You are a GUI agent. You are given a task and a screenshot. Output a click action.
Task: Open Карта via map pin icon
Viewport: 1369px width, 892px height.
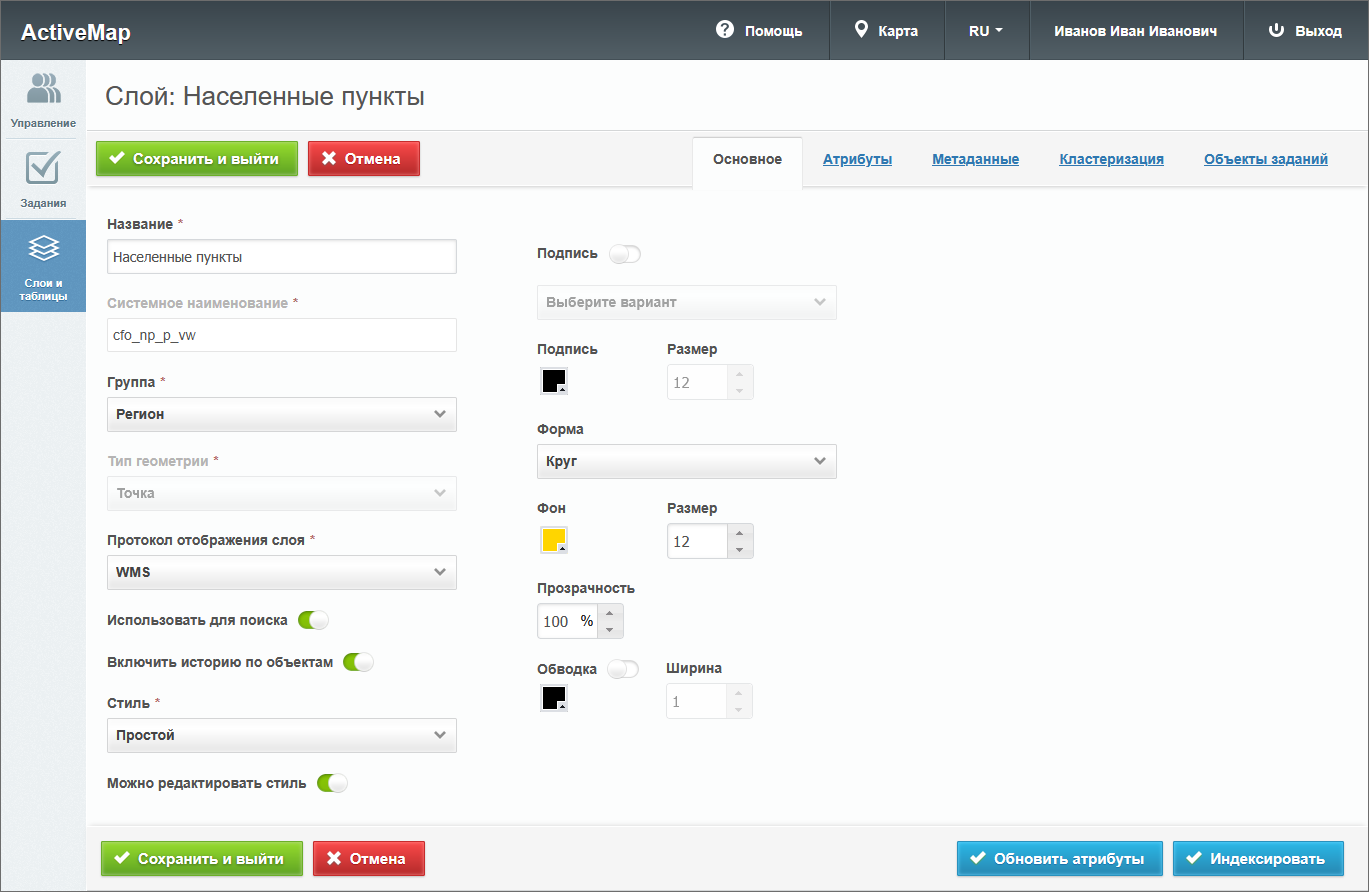pyautogui.click(x=861, y=30)
